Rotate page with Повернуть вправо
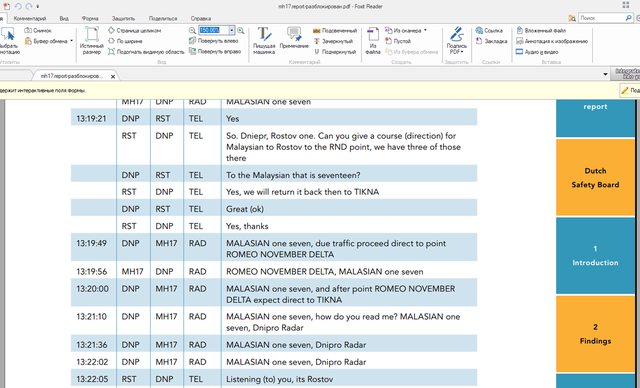640x388 pixels. coord(215,51)
